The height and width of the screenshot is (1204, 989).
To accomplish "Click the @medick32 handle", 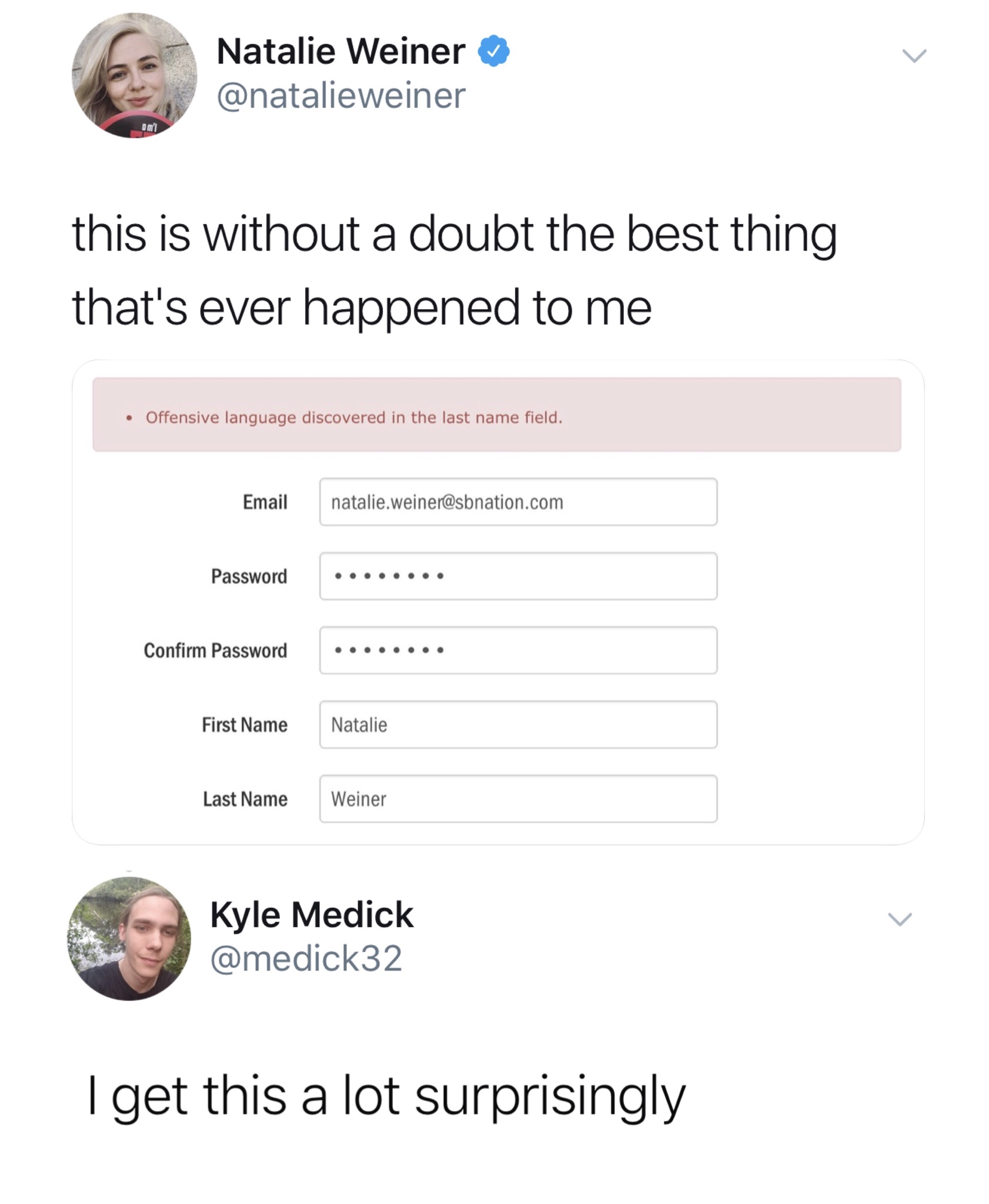I will tap(306, 958).
